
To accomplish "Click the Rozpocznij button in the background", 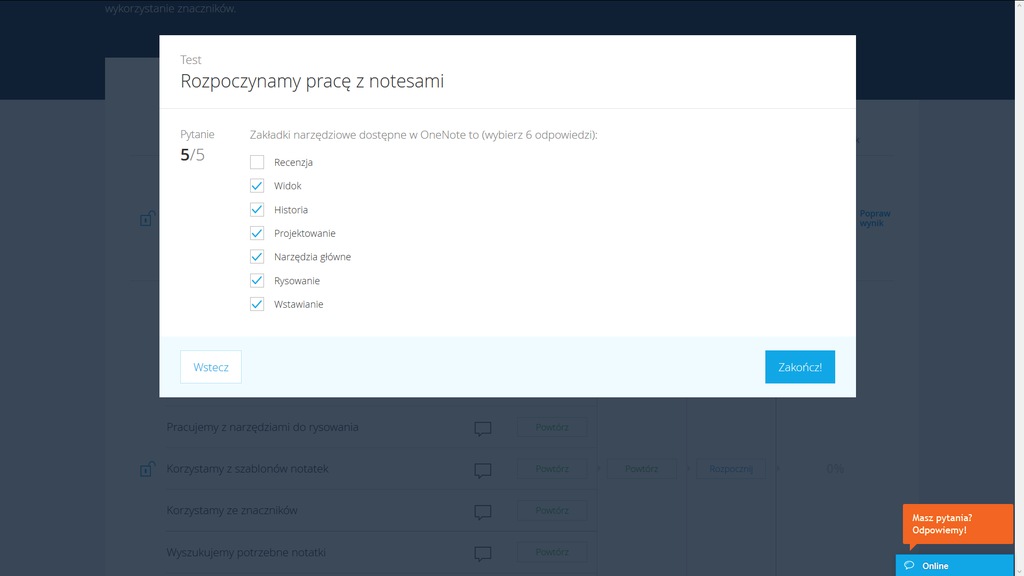I will pyautogui.click(x=731, y=469).
